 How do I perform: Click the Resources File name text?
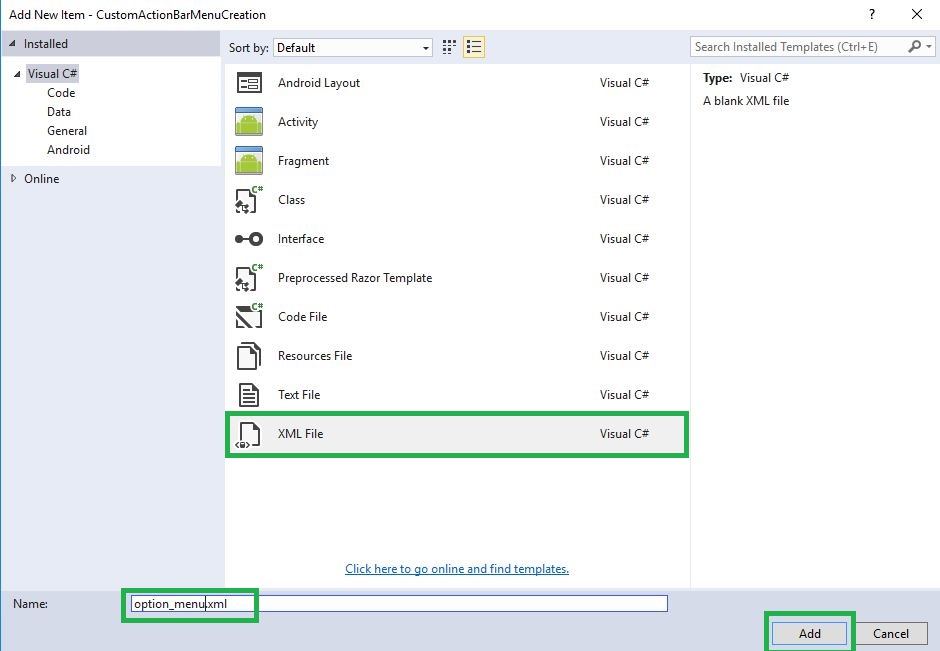coord(315,355)
